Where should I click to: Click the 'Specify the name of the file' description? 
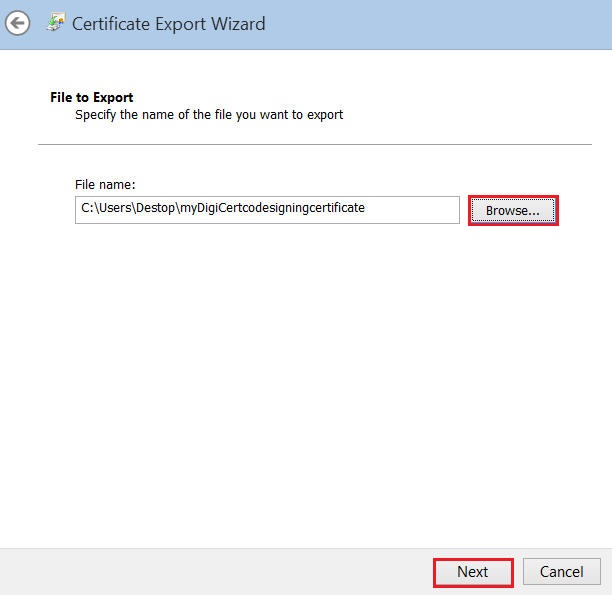[x=209, y=115]
